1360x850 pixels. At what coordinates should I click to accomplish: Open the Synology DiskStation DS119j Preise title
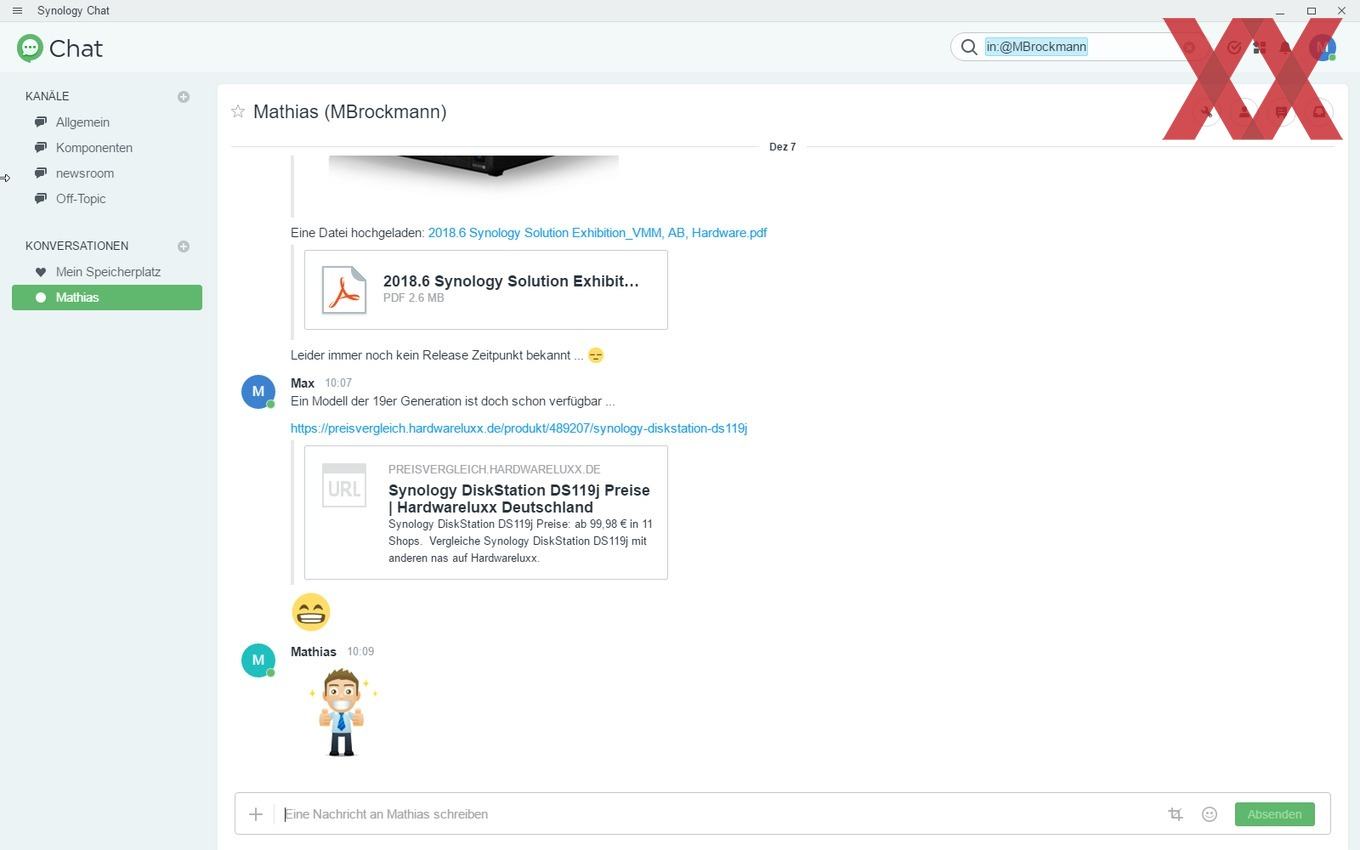(x=519, y=498)
